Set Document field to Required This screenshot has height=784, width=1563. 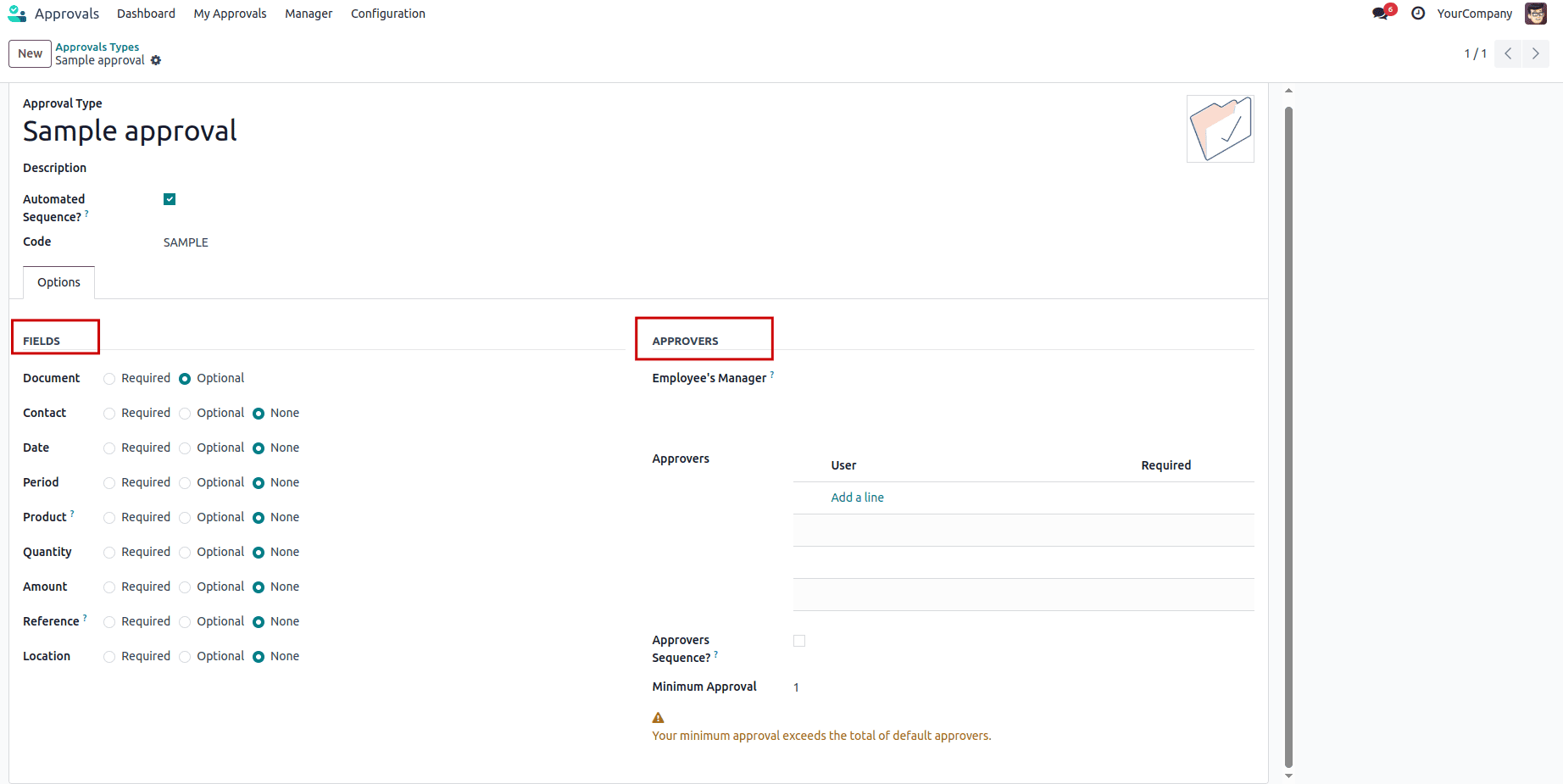(108, 378)
